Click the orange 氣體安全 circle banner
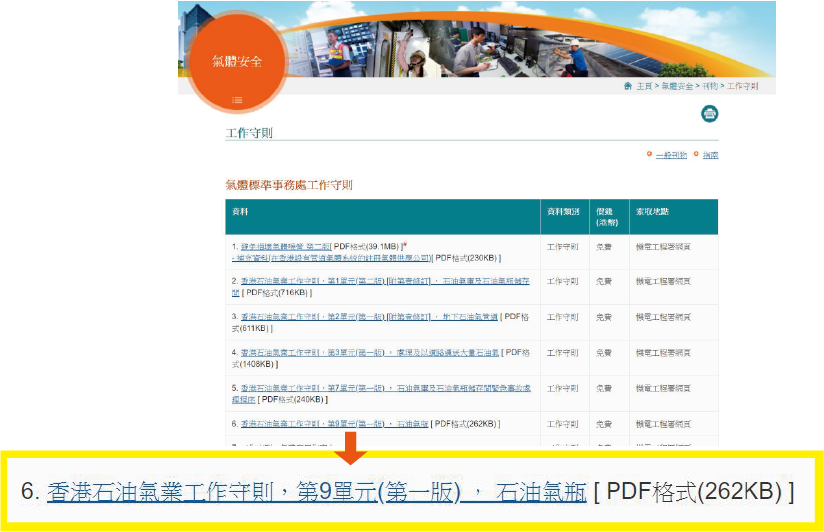The height and width of the screenshot is (532, 824). pyautogui.click(x=237, y=62)
